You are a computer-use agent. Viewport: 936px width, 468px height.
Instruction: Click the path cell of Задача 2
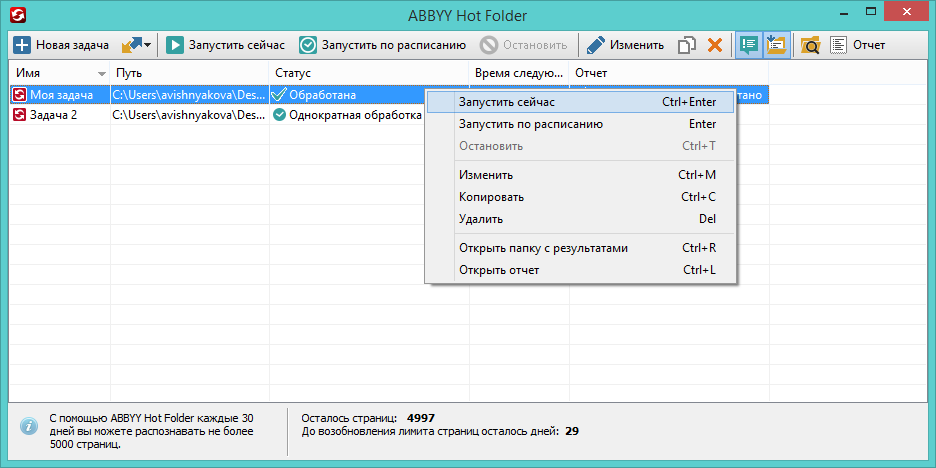190,115
